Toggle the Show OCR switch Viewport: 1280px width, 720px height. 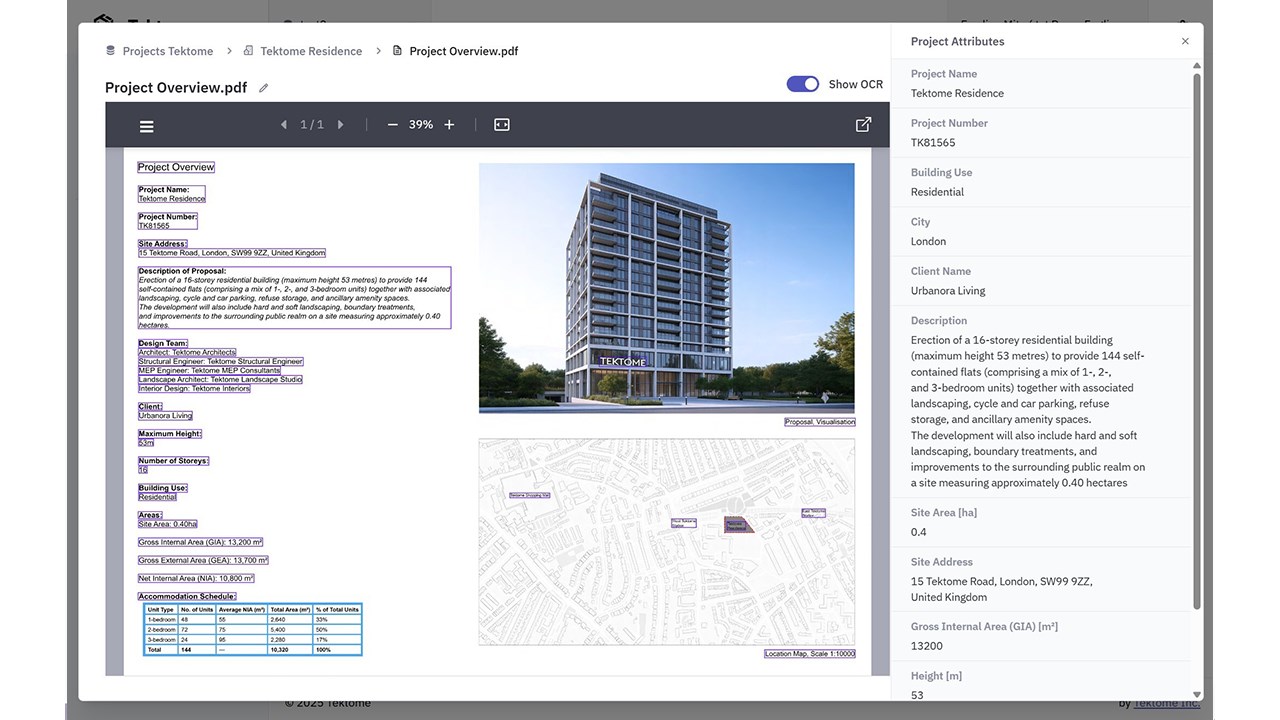(x=803, y=84)
